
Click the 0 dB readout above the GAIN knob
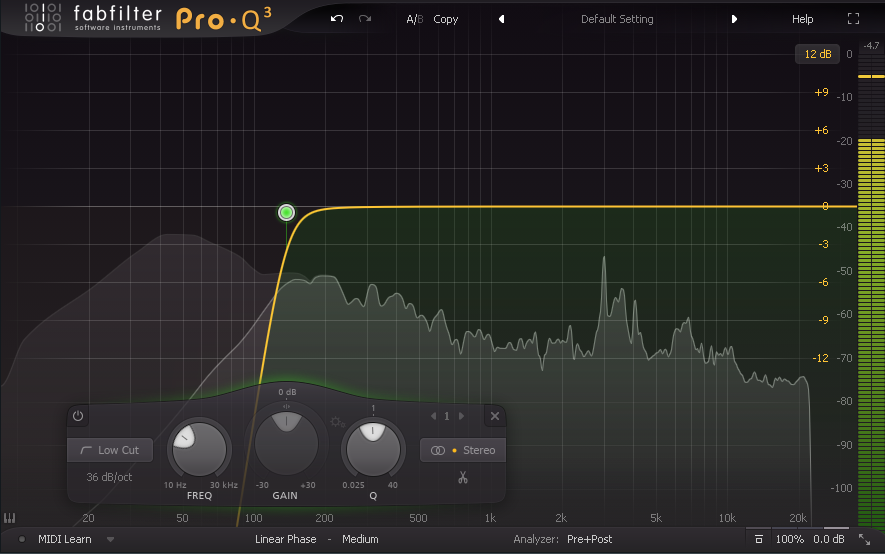(287, 392)
